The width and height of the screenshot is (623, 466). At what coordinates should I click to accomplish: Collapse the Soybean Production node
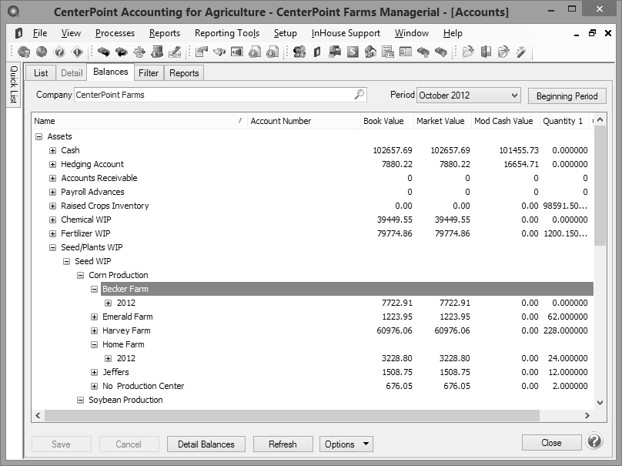pos(80,400)
